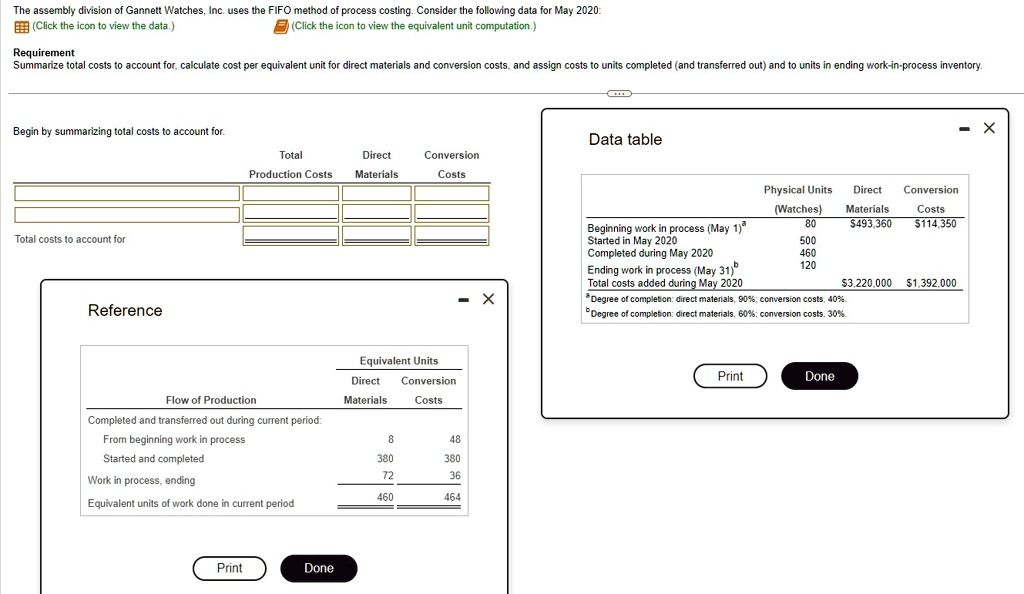Viewport: 1024px width, 594px height.
Task: Click the first Conversion Costs input field
Action: [x=451, y=191]
